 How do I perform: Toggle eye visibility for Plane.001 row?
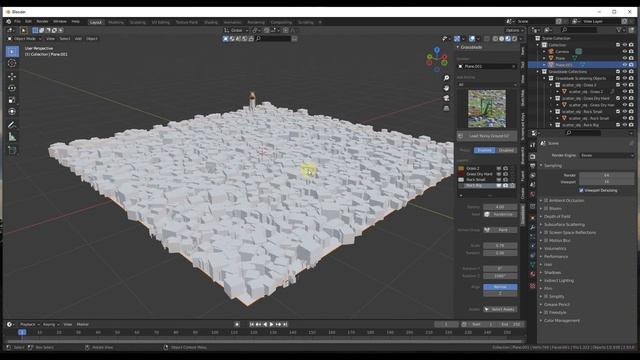[624, 65]
